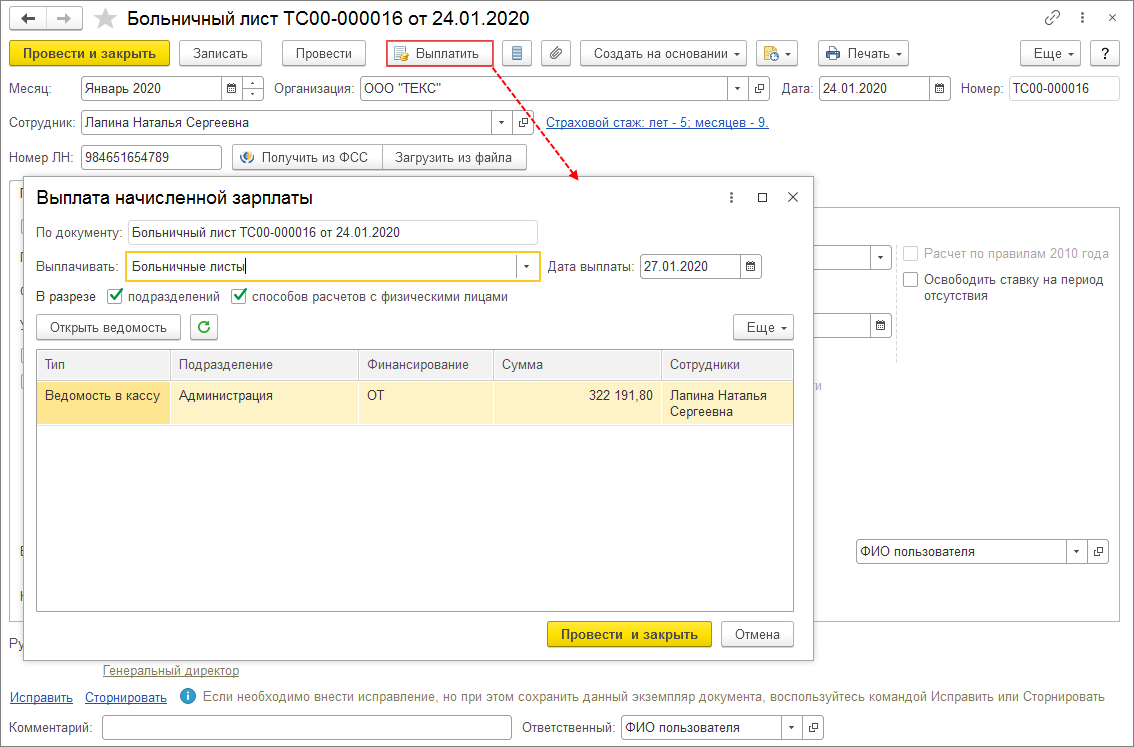Viewport: 1134px width, 747px height.
Task: Open the calendar icon behind dialog on the right
Action: coord(880,325)
